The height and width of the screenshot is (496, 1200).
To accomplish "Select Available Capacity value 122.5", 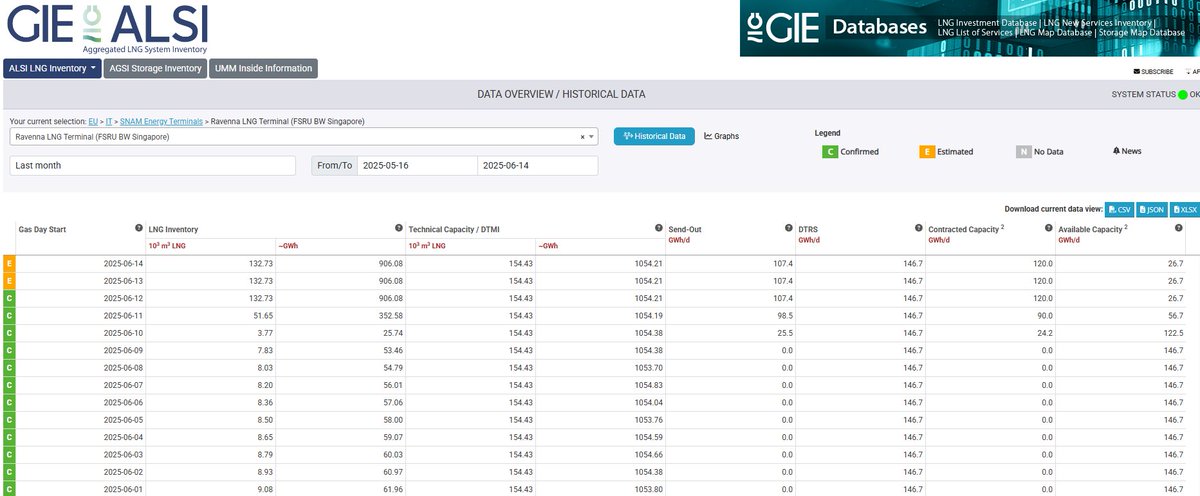I will point(1174,333).
